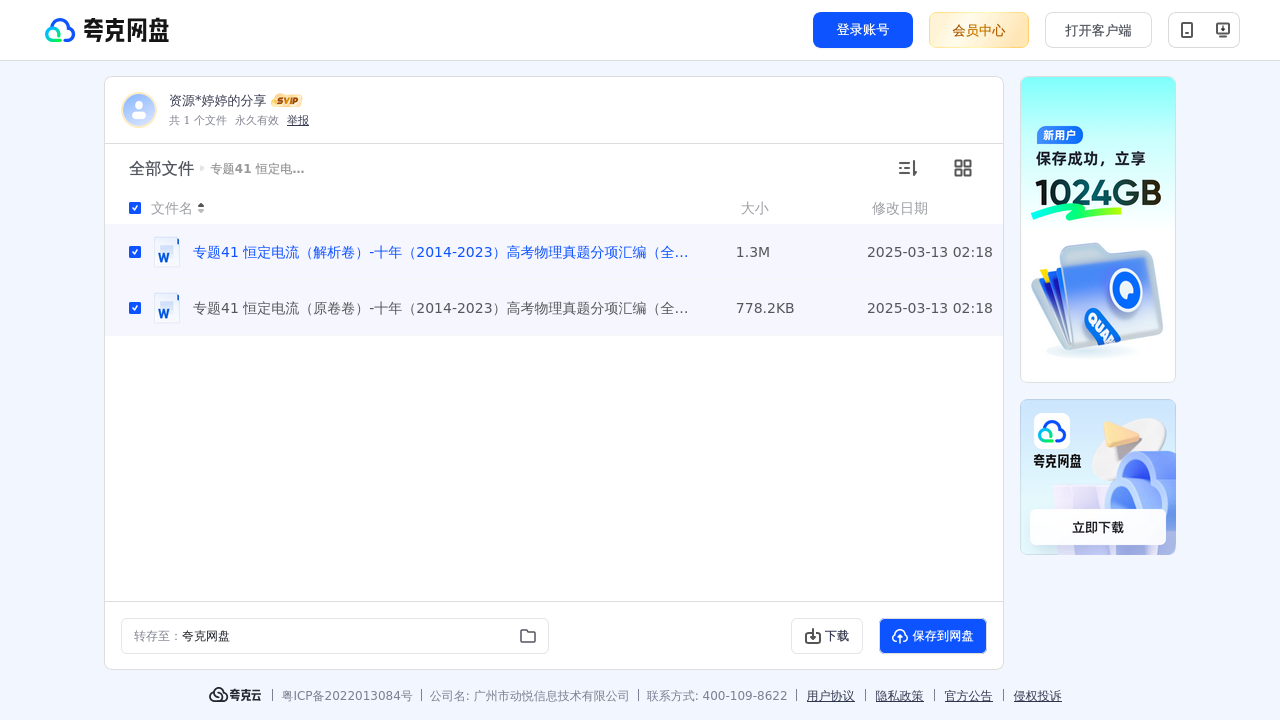Viewport: 1280px width, 720px height.
Task: Click 共 1 个文件 text
Action: (198, 120)
